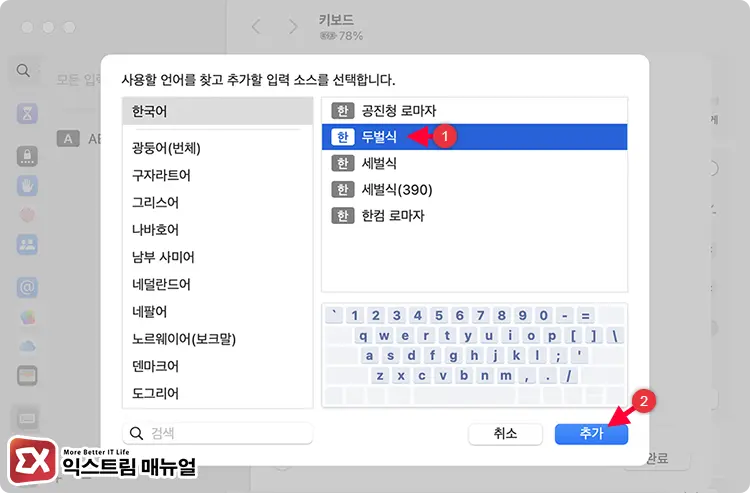
Task: Select 한국어 in the language list
Action: pos(218,111)
